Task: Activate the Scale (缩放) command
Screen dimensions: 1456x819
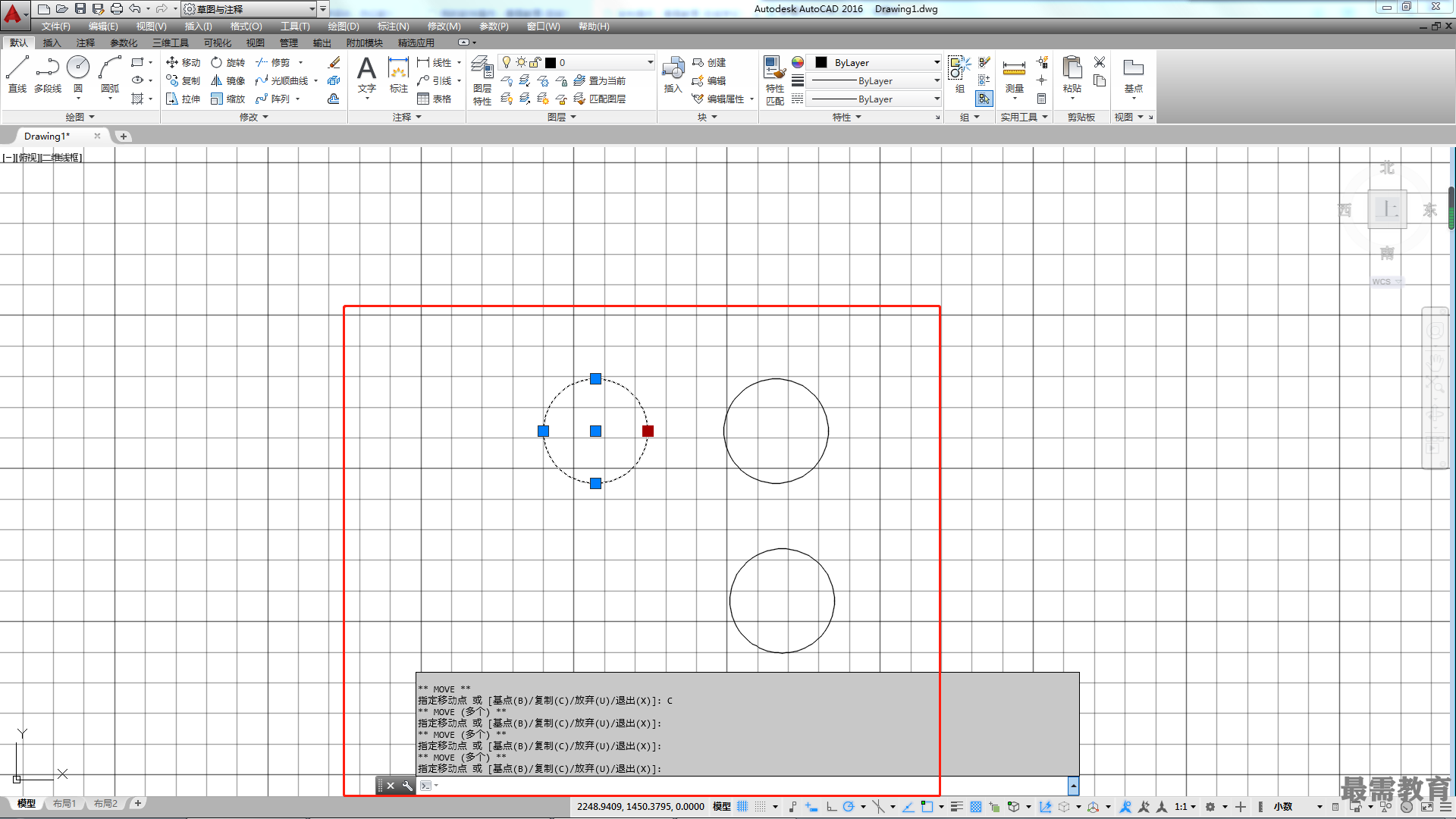Action: [x=228, y=99]
